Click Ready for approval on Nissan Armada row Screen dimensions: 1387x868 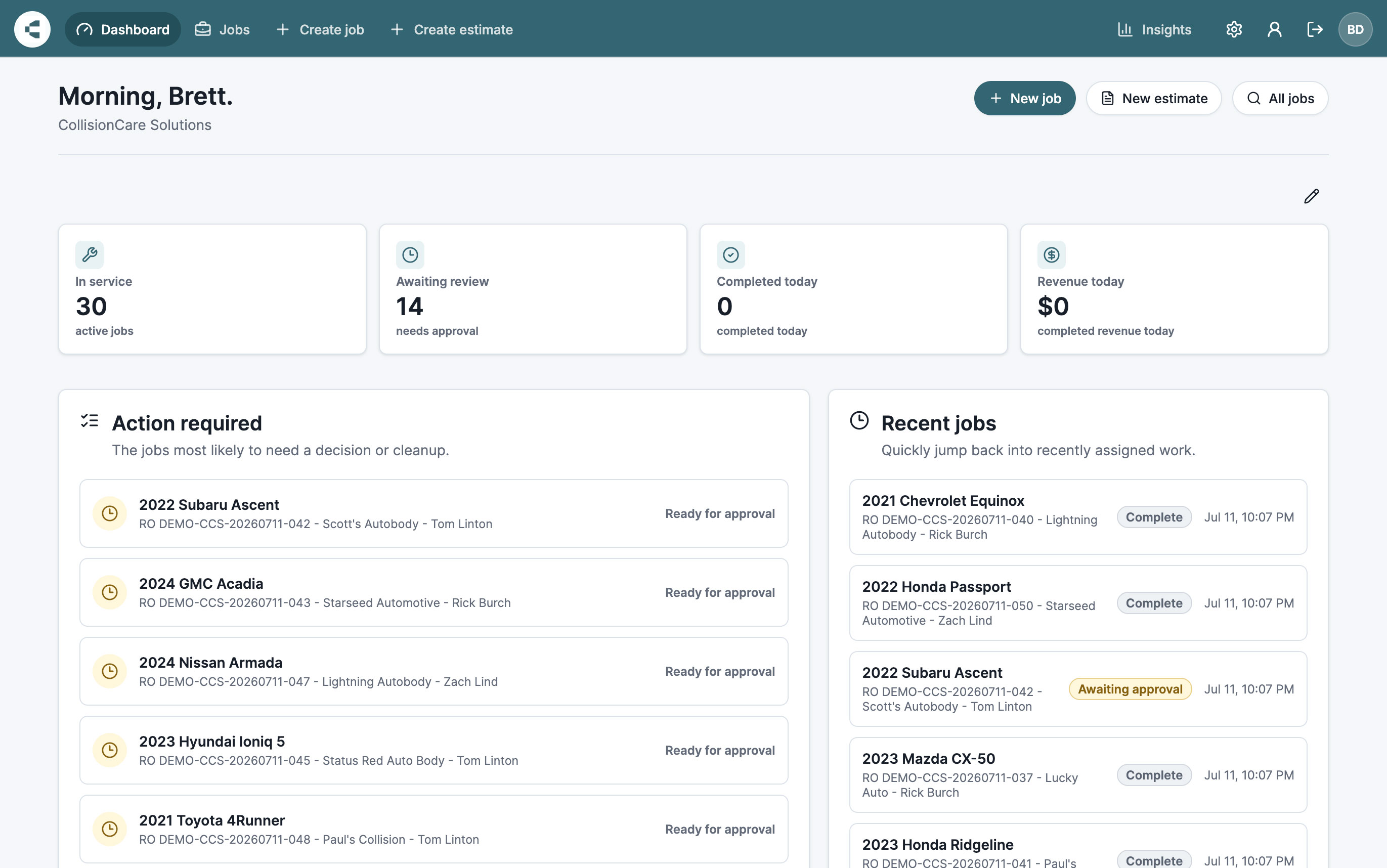click(x=720, y=671)
